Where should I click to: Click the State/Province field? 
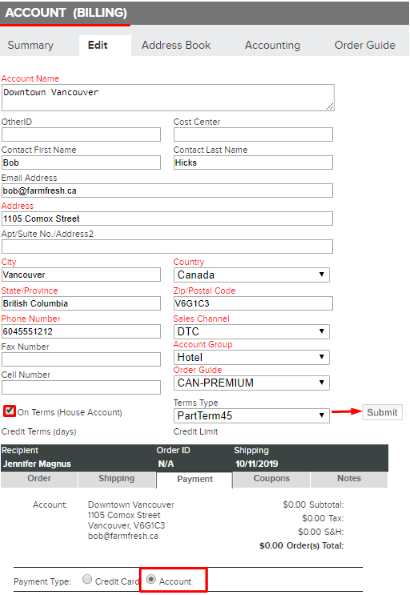(x=81, y=304)
